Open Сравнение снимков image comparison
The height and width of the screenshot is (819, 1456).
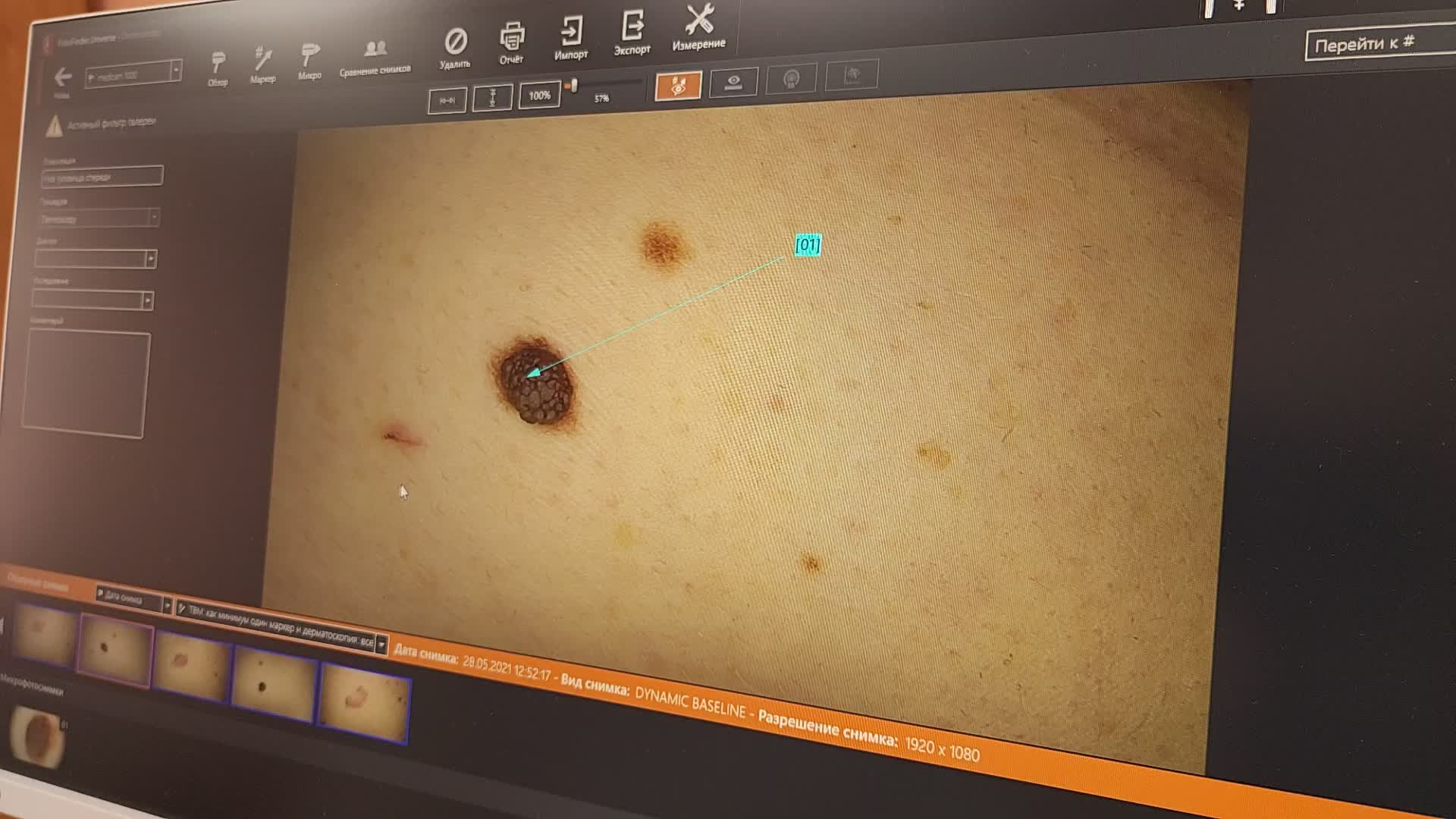point(375,58)
